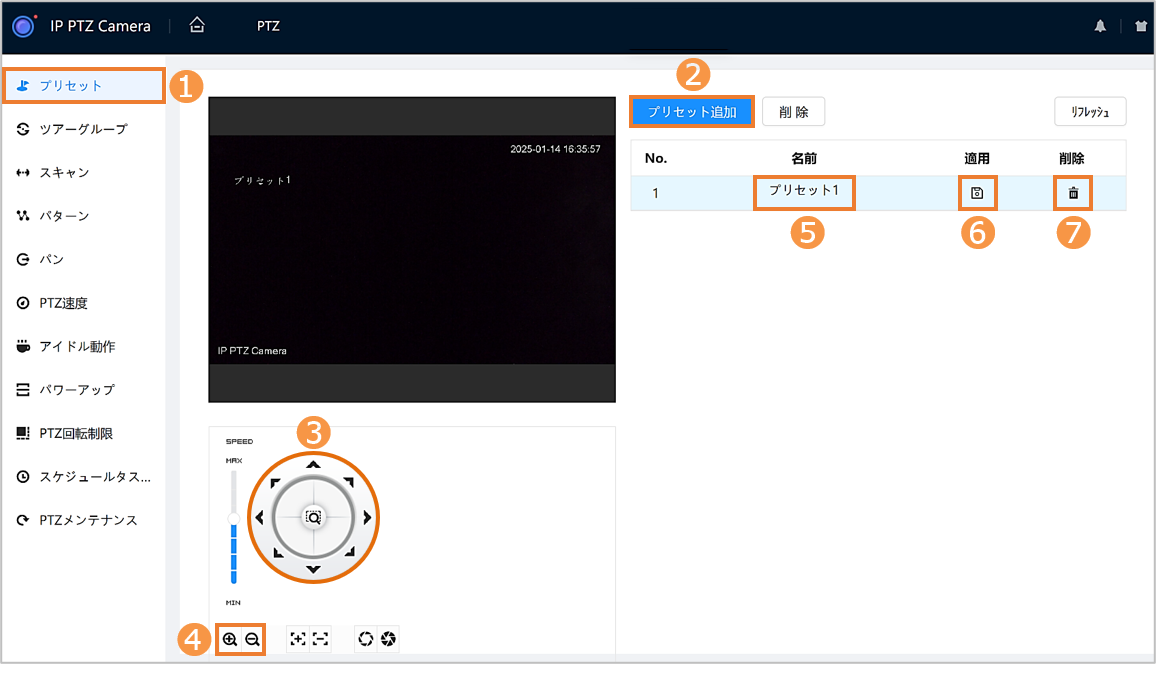Open the notification bell icon
The width and height of the screenshot is (1156, 689).
1100,27
